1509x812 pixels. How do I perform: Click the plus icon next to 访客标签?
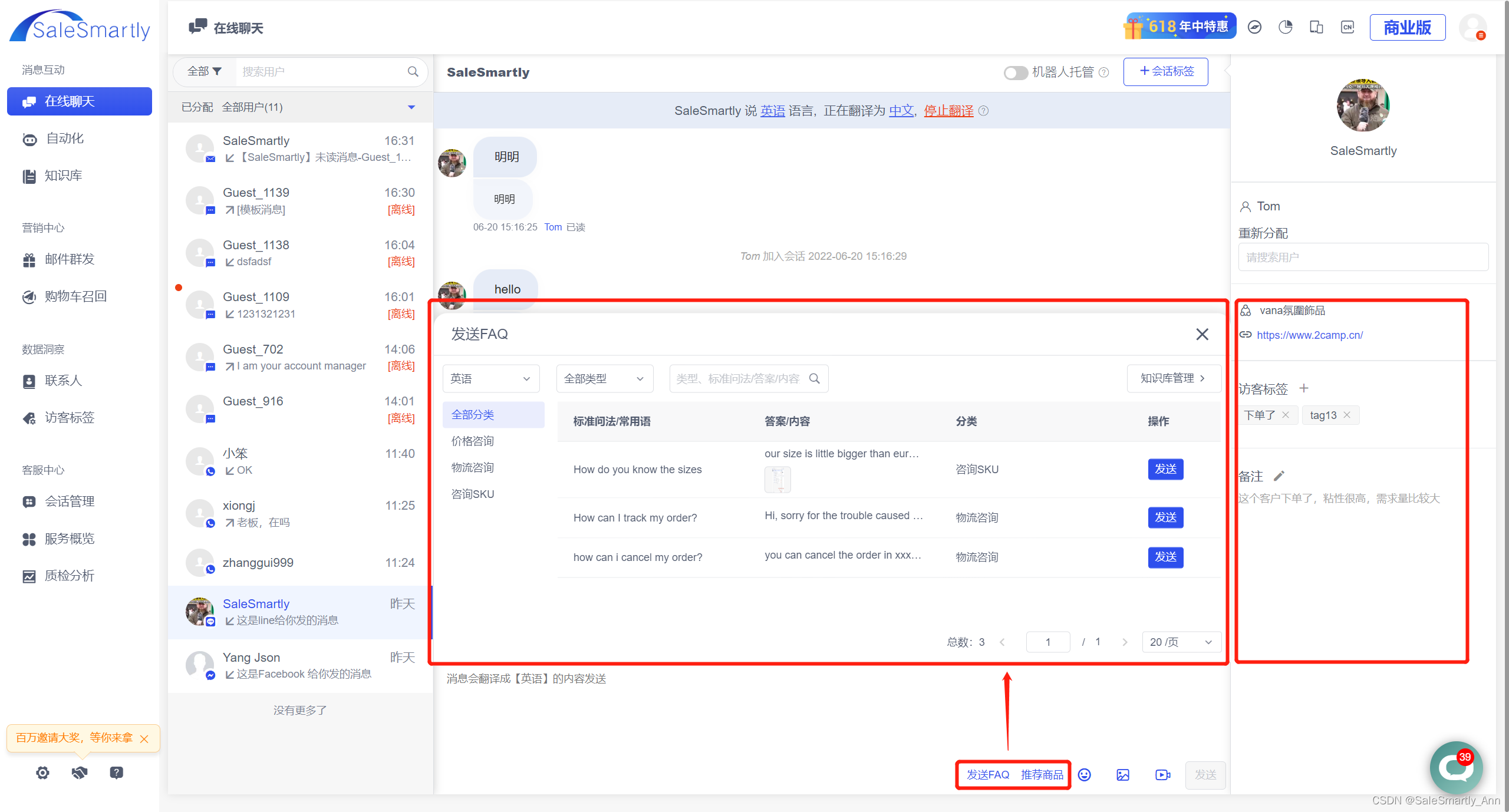tap(1304, 388)
